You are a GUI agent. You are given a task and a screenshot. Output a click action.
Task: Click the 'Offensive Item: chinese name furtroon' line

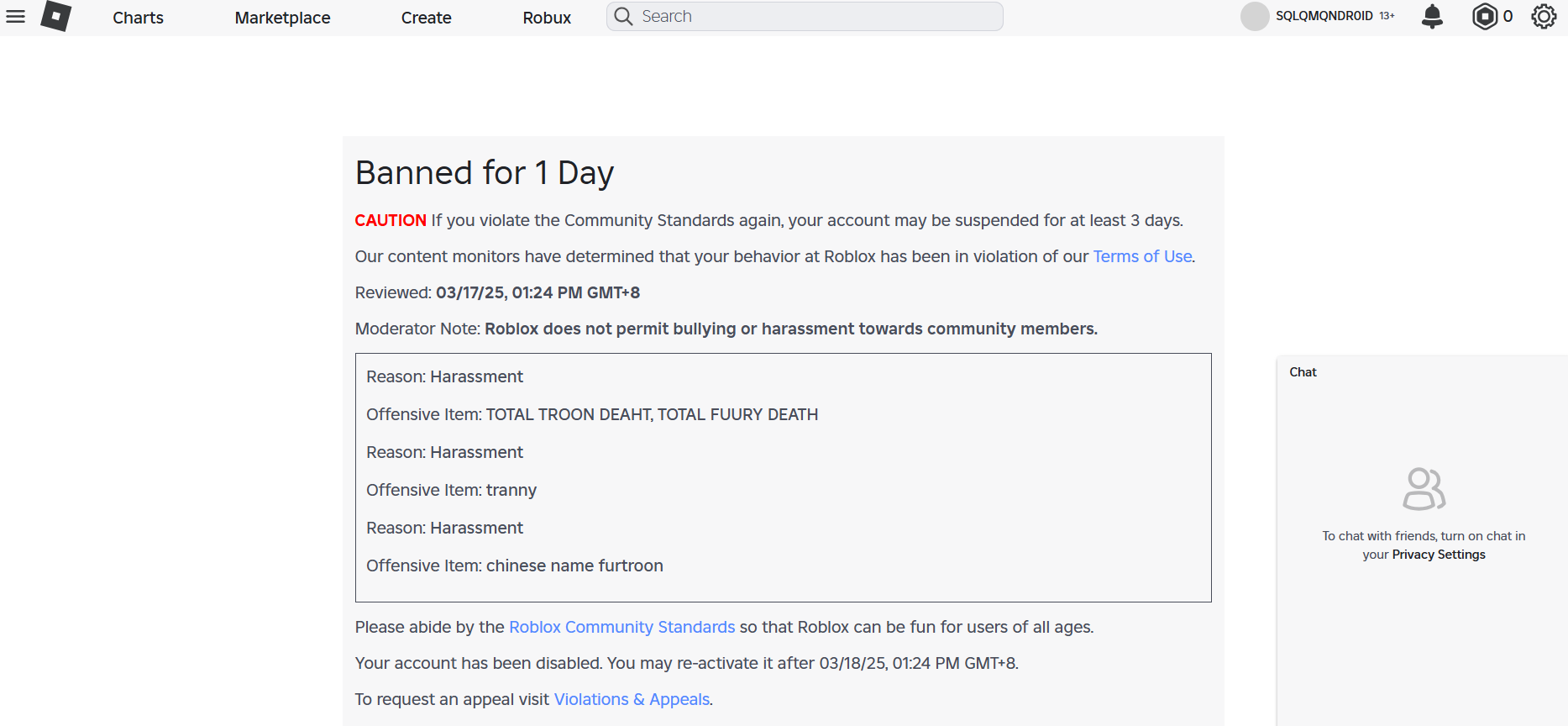(x=515, y=566)
